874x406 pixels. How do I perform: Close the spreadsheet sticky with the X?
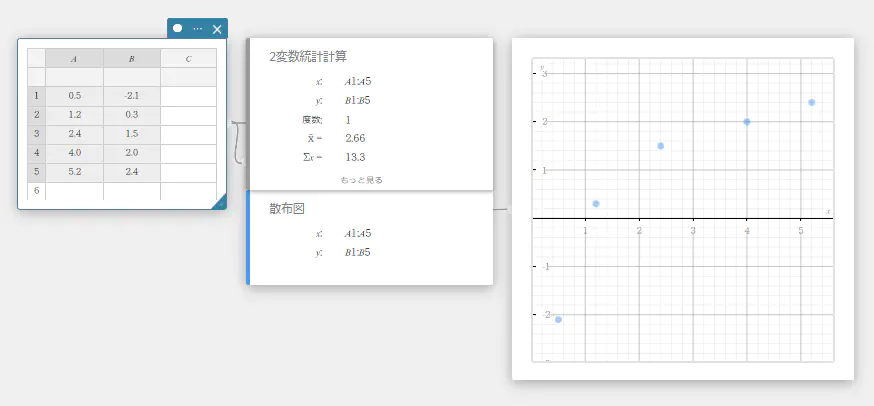point(217,29)
